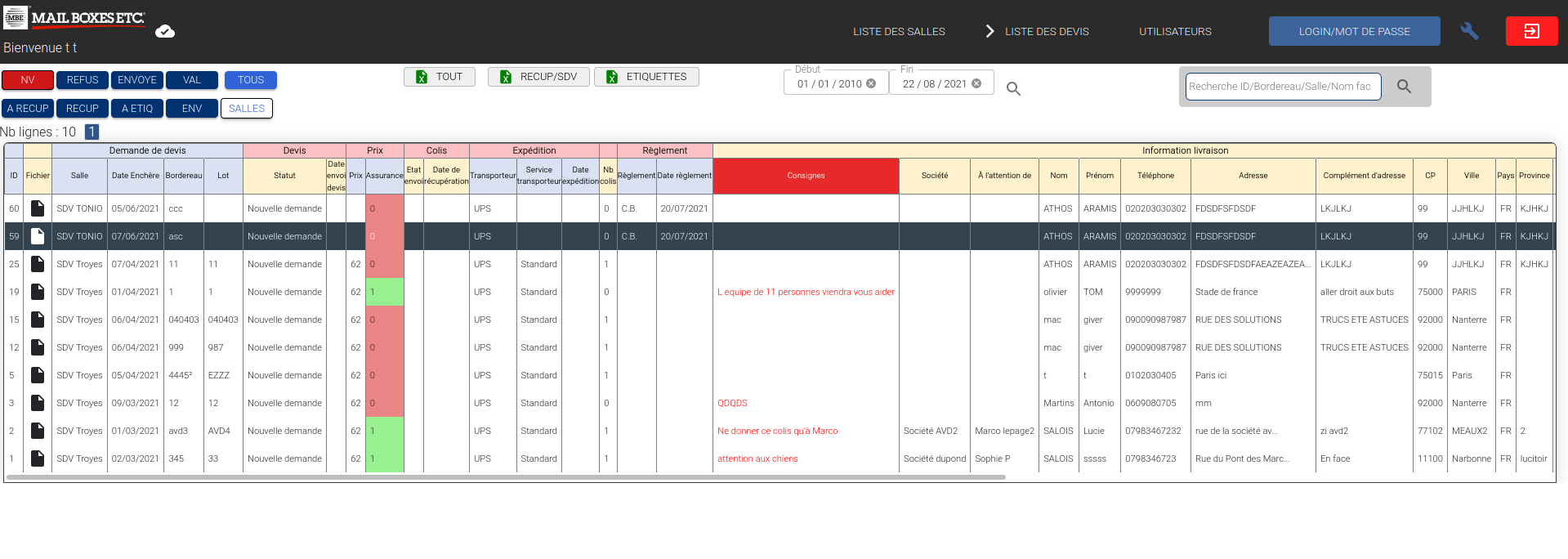Toggle the SALLES filter button
Screen dimensions: 1568x559
pos(246,109)
